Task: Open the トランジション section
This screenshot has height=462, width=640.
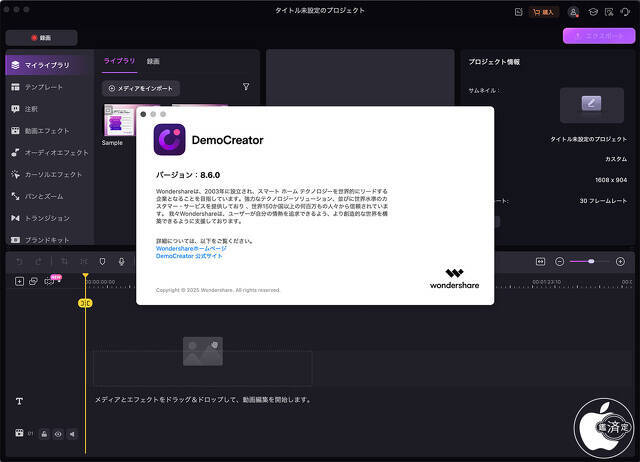Action: coord(40,218)
